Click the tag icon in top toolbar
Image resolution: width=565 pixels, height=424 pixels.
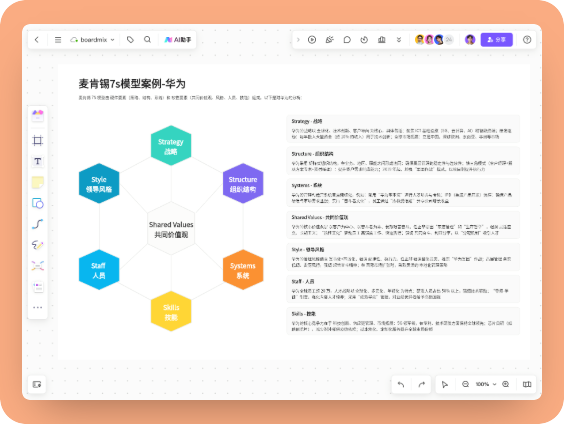[x=130, y=40]
